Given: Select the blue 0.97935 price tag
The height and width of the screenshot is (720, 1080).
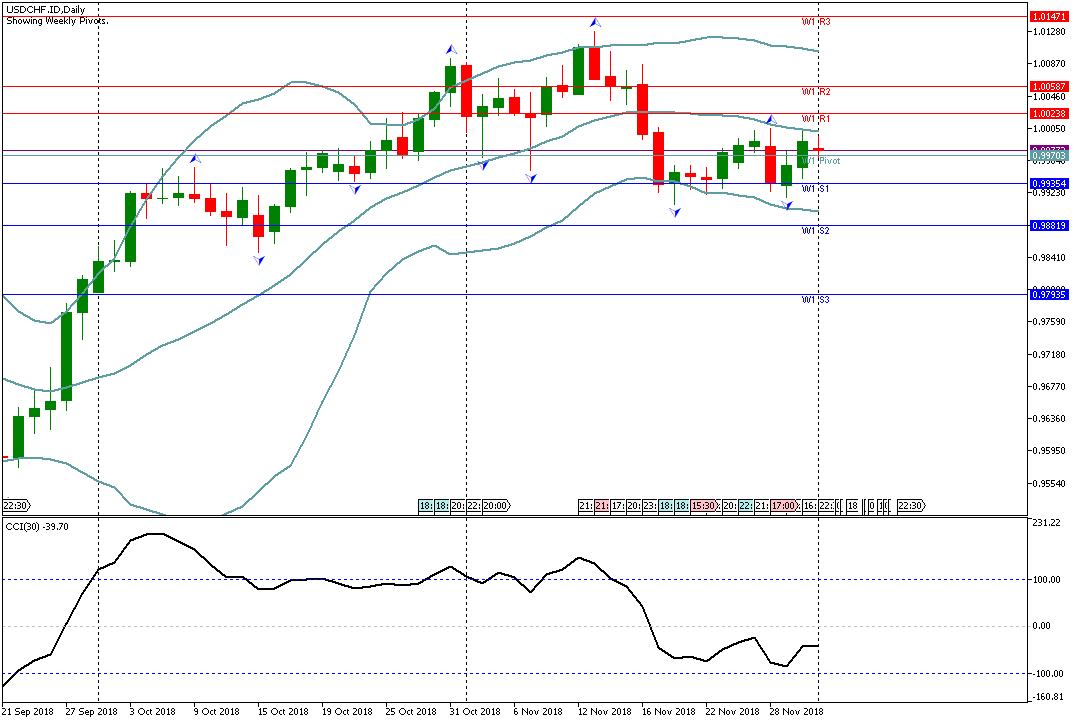Looking at the screenshot, I should click(x=1049, y=295).
